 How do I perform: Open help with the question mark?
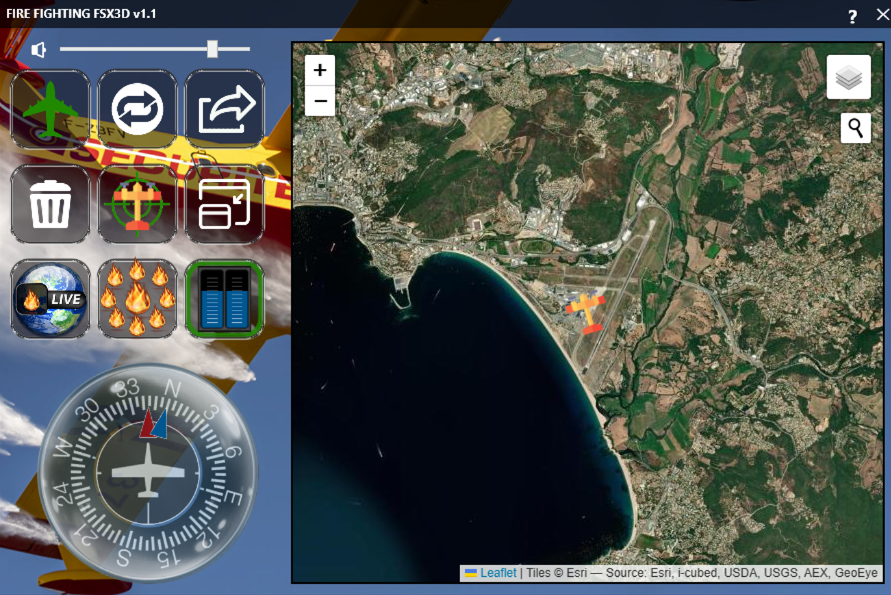(852, 16)
